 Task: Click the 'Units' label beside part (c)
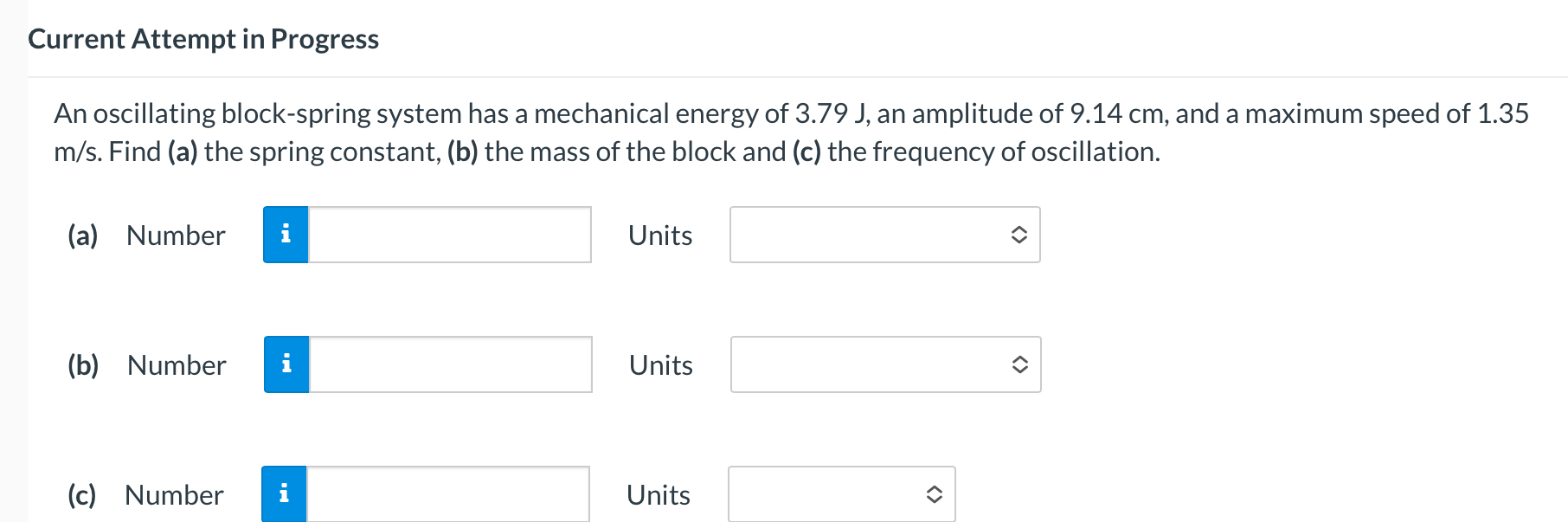tap(658, 494)
